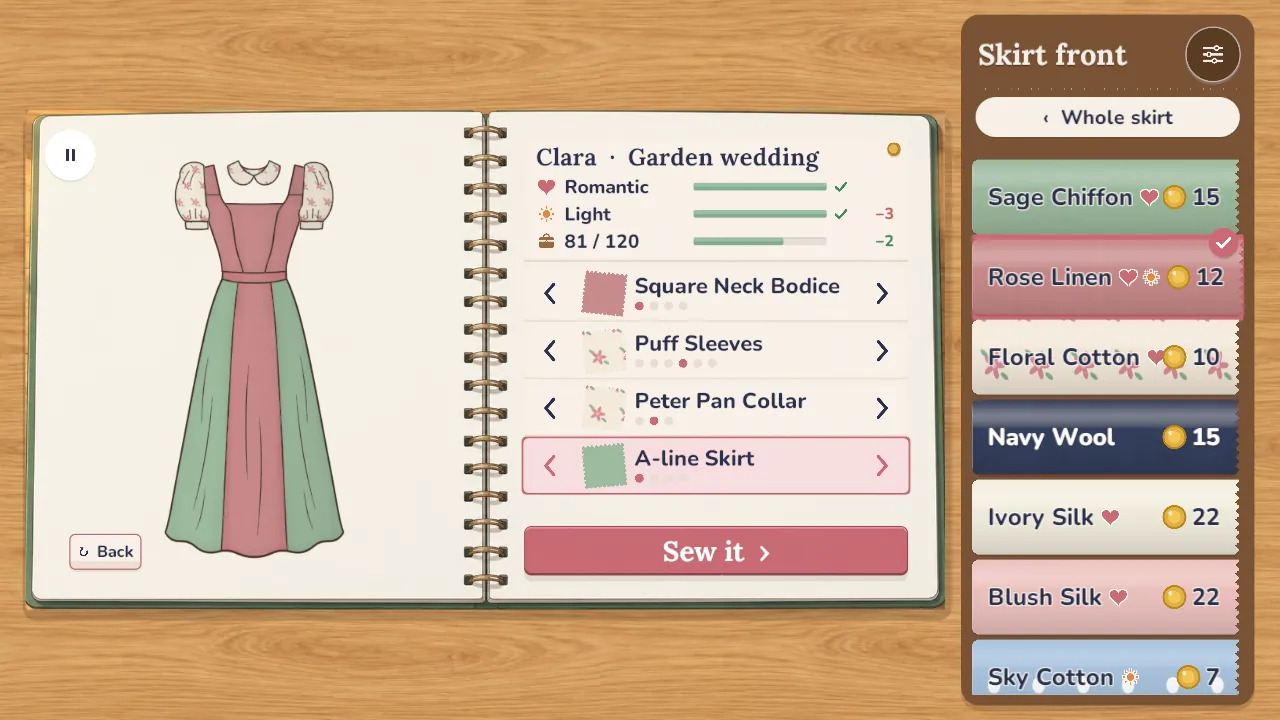1280x720 pixels.
Task: Go to previous Puff Sleeves style
Action: click(550, 351)
